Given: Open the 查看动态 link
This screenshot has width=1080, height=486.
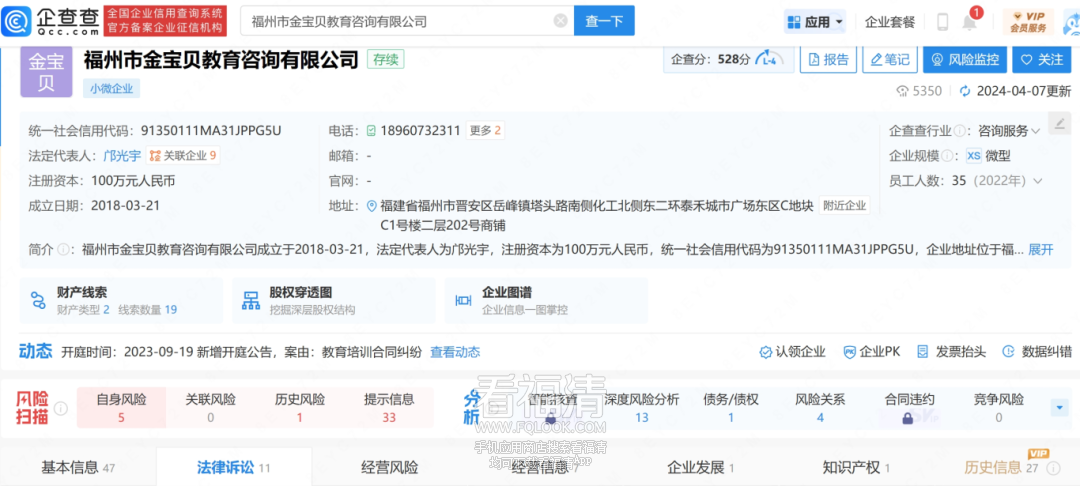Looking at the screenshot, I should pyautogui.click(x=455, y=352).
